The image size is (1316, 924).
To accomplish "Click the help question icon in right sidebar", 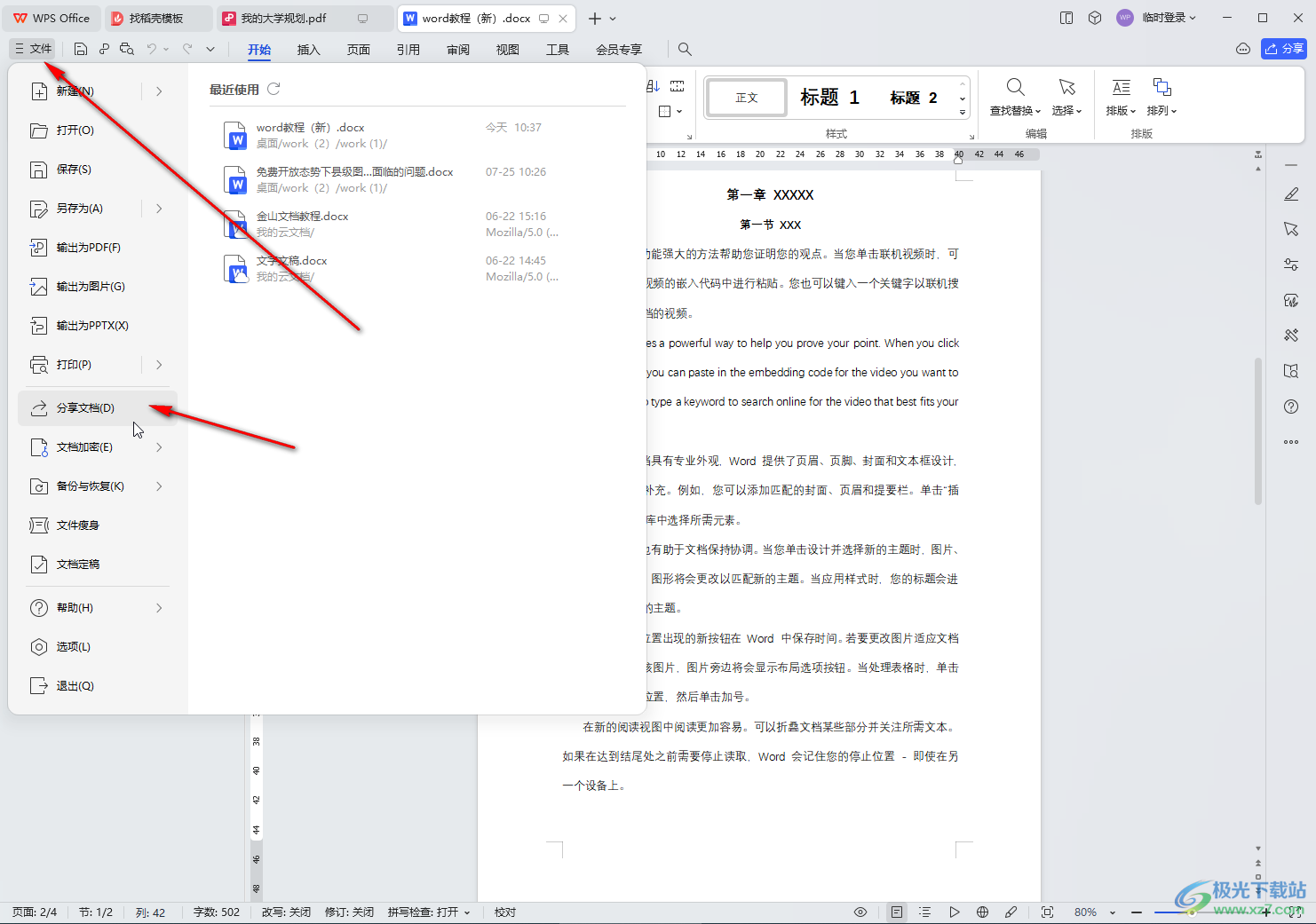I will click(x=1291, y=407).
